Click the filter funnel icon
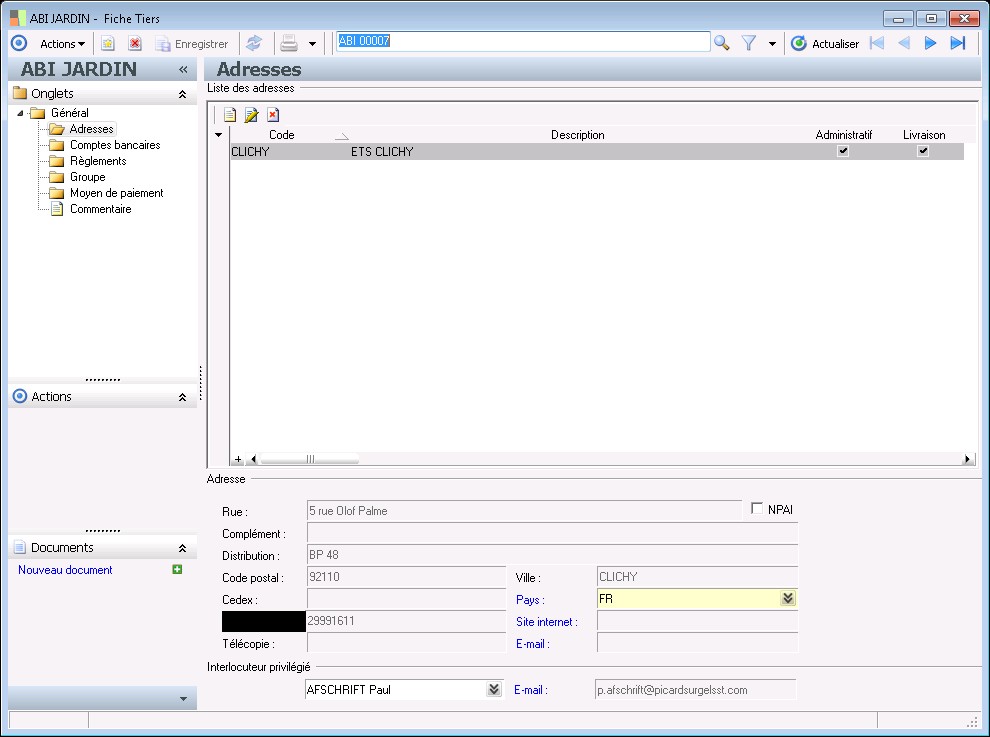Viewport: 990px width, 737px height. (x=748, y=43)
